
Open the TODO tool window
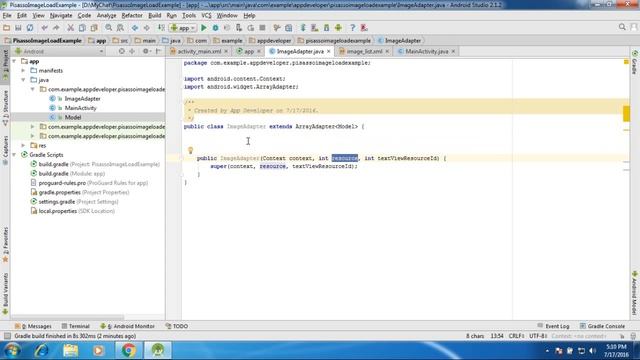177,326
